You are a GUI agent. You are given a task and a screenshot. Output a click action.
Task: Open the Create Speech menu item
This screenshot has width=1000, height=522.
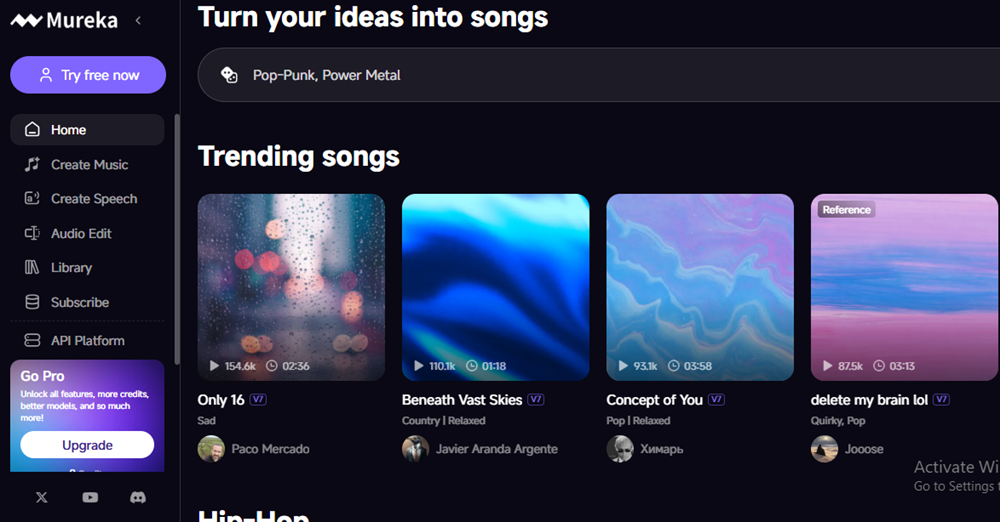[93, 199]
